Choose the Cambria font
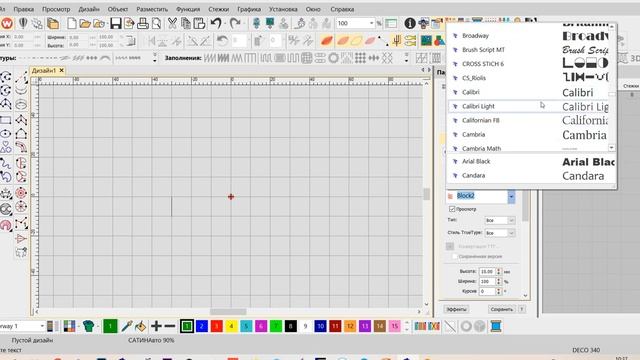This screenshot has width=640, height=360. tap(529, 134)
